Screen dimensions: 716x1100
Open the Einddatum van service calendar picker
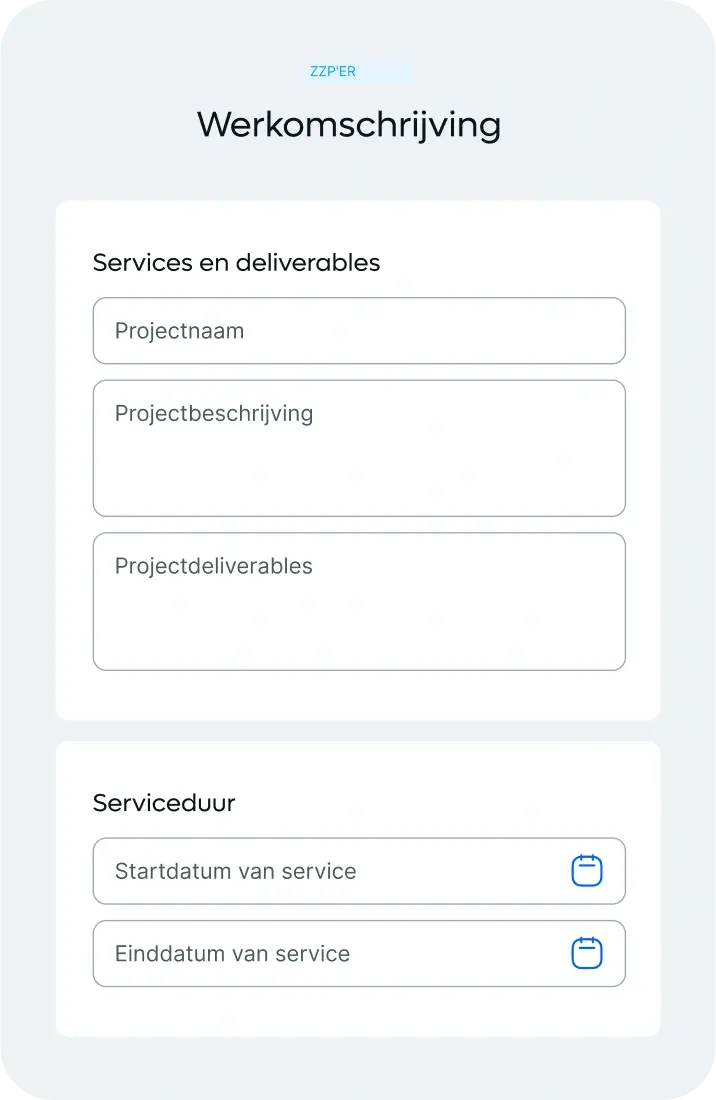tap(587, 953)
